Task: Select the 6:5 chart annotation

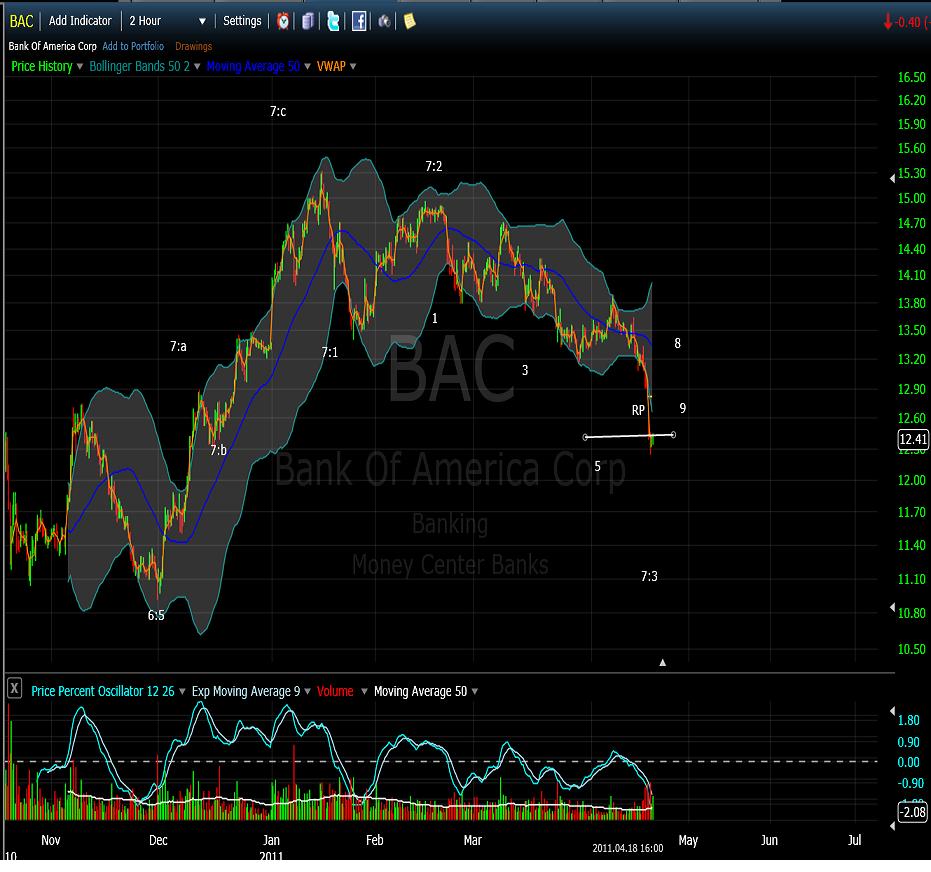Action: [156, 616]
